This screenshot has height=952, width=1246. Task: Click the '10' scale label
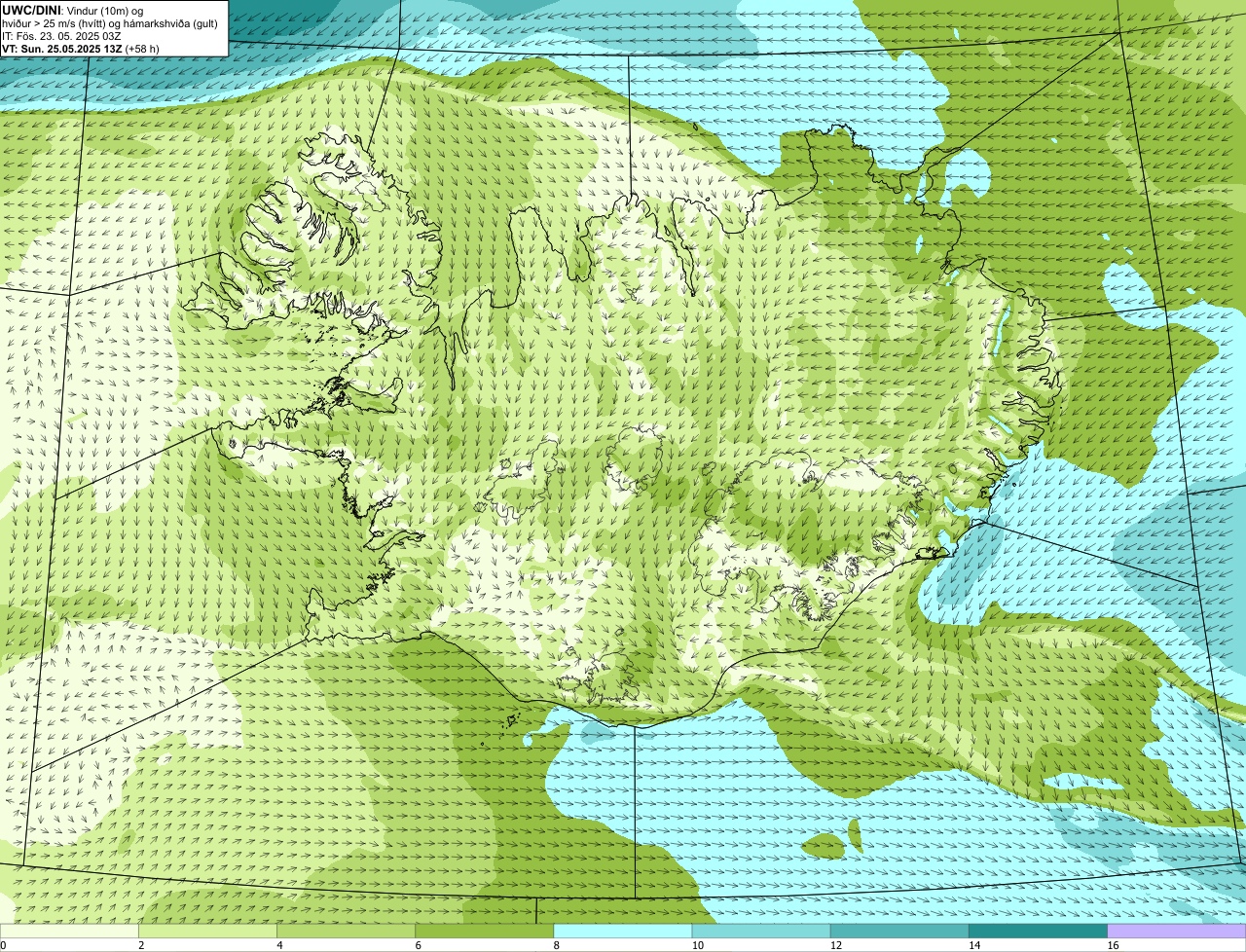697,945
